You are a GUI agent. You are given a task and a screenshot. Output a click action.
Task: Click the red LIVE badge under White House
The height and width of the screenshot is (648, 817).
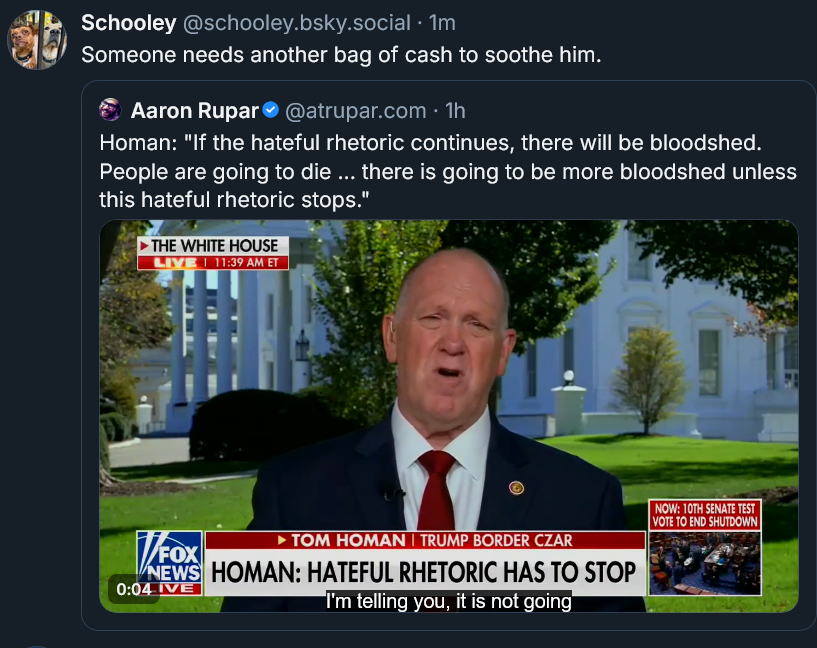(173, 263)
